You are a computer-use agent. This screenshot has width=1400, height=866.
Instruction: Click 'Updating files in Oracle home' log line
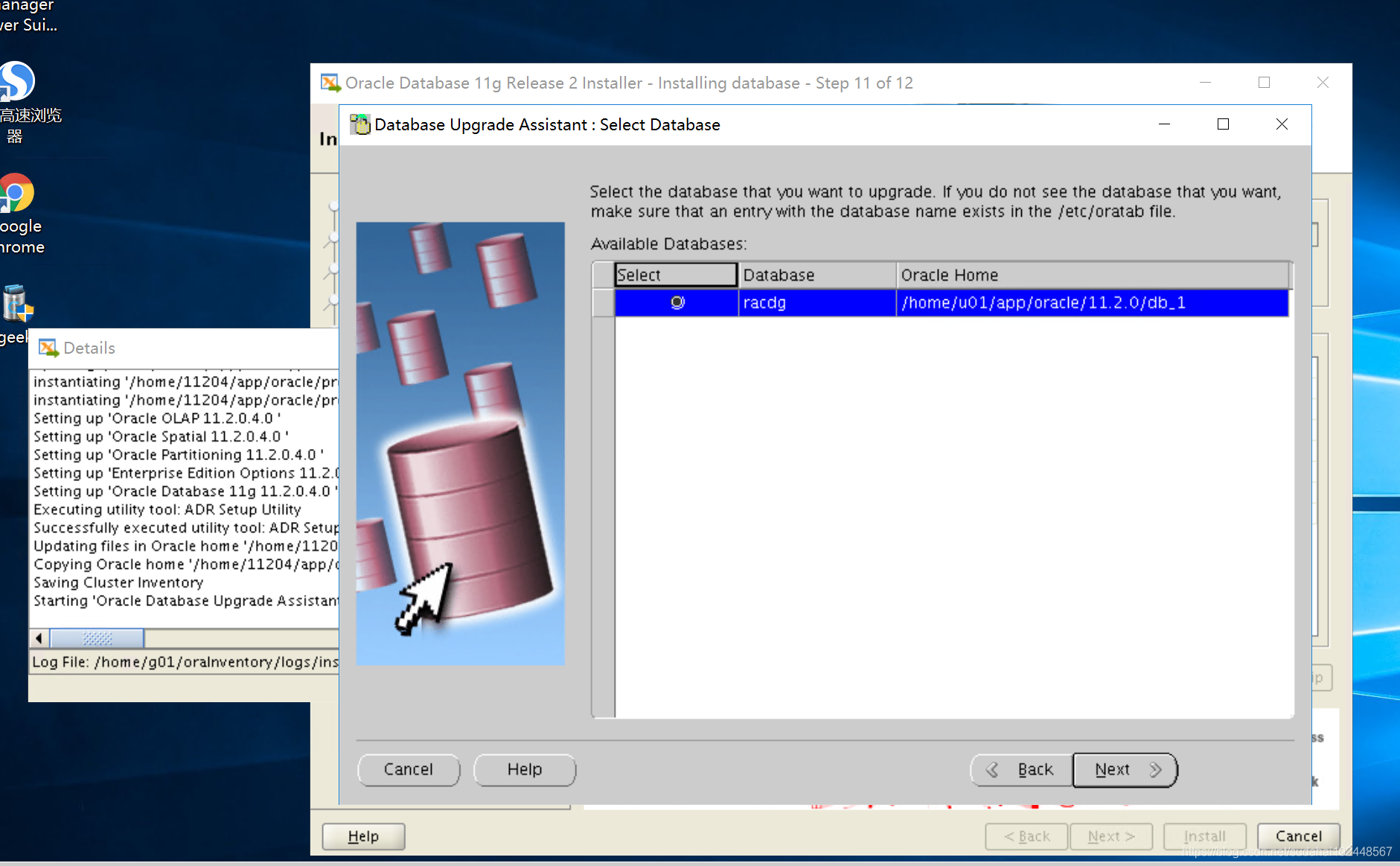click(x=186, y=546)
